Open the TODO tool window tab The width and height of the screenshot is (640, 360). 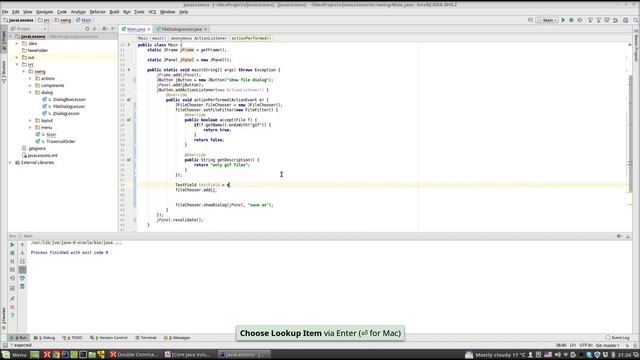click(x=72, y=338)
